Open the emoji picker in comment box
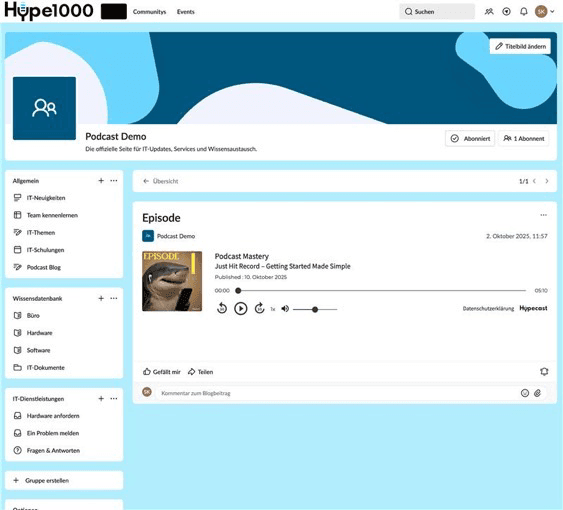 point(525,393)
